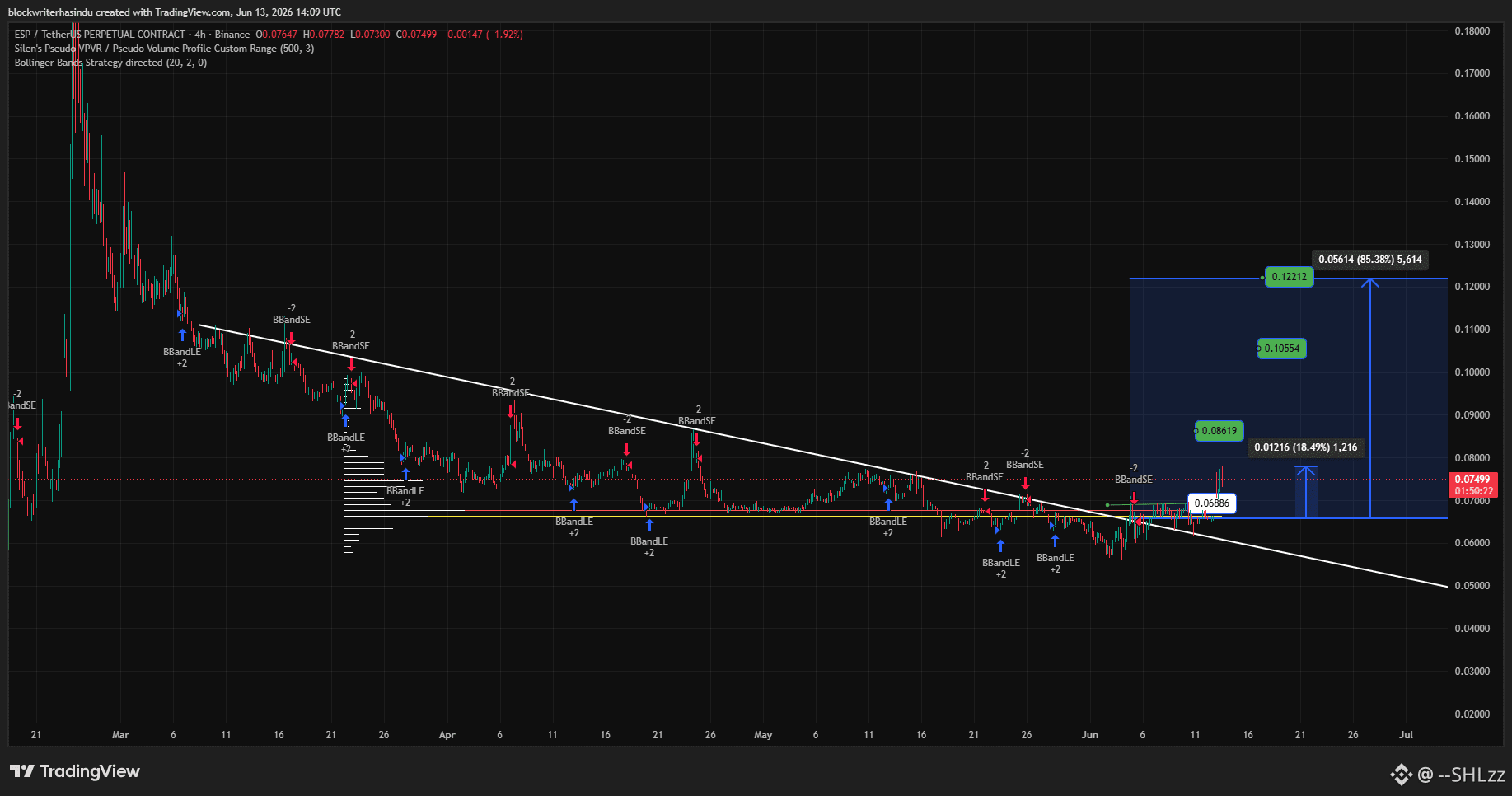Click the 0.13000 price axis label
Image resolution: width=1512 pixels, height=796 pixels.
pos(1472,245)
